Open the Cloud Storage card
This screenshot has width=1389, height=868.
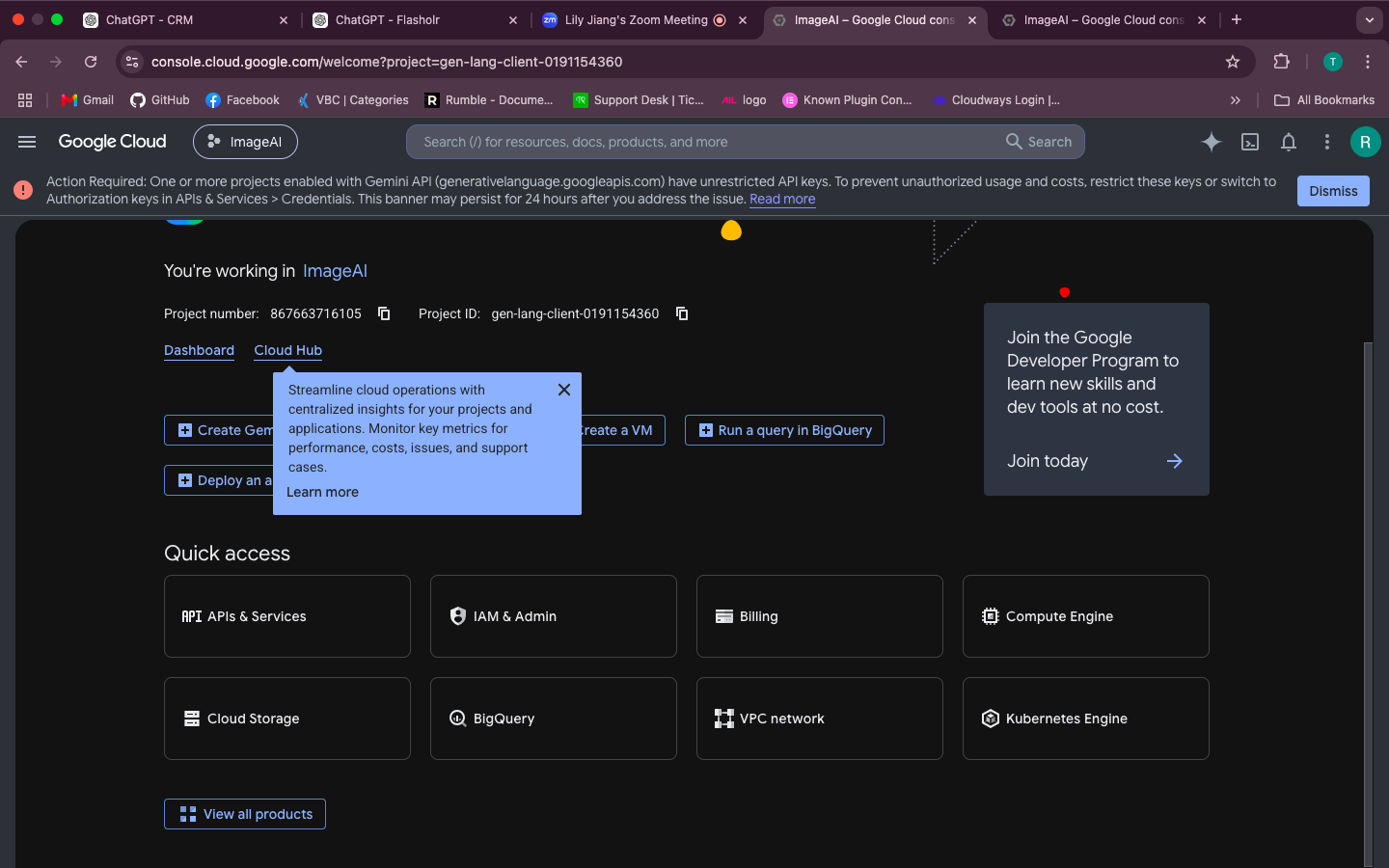[287, 719]
